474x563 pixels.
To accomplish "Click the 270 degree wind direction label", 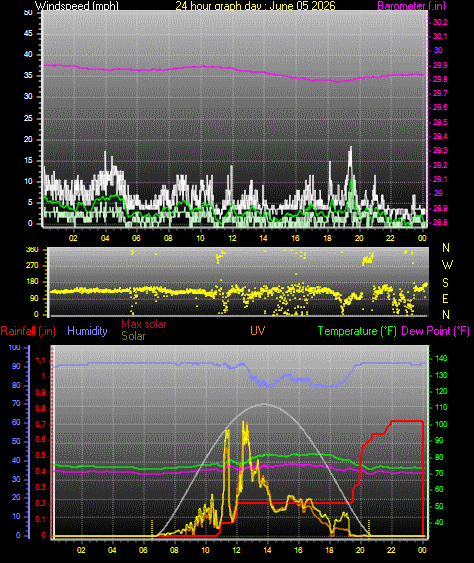I will coord(32,265).
